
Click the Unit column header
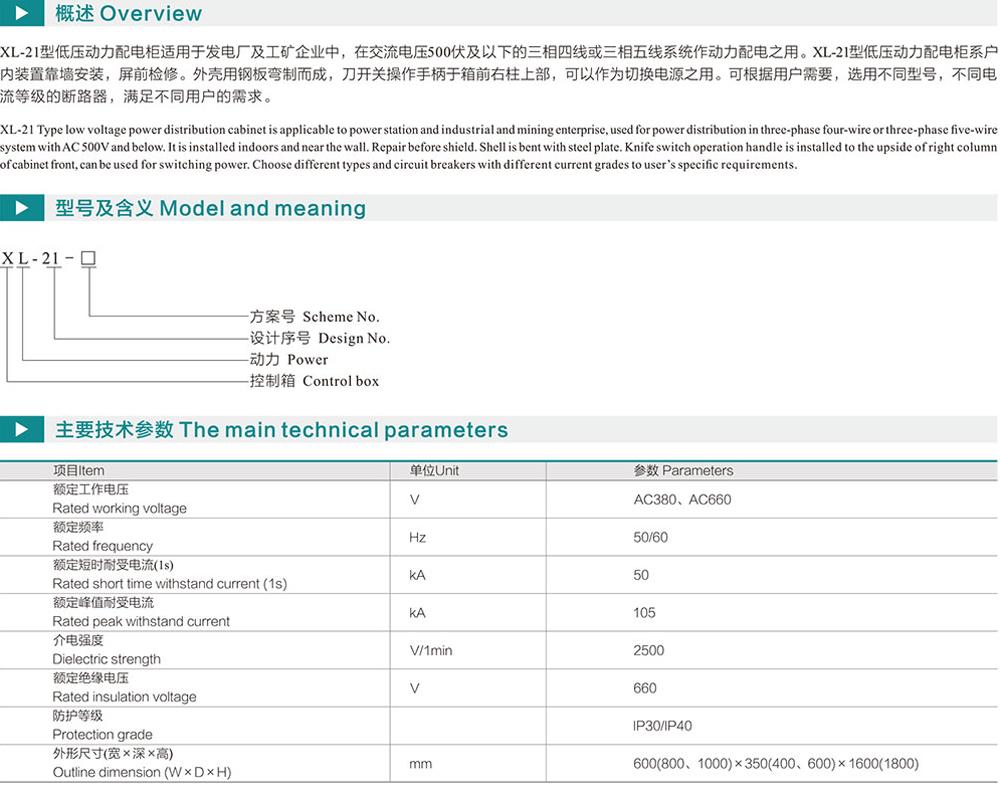(434, 470)
